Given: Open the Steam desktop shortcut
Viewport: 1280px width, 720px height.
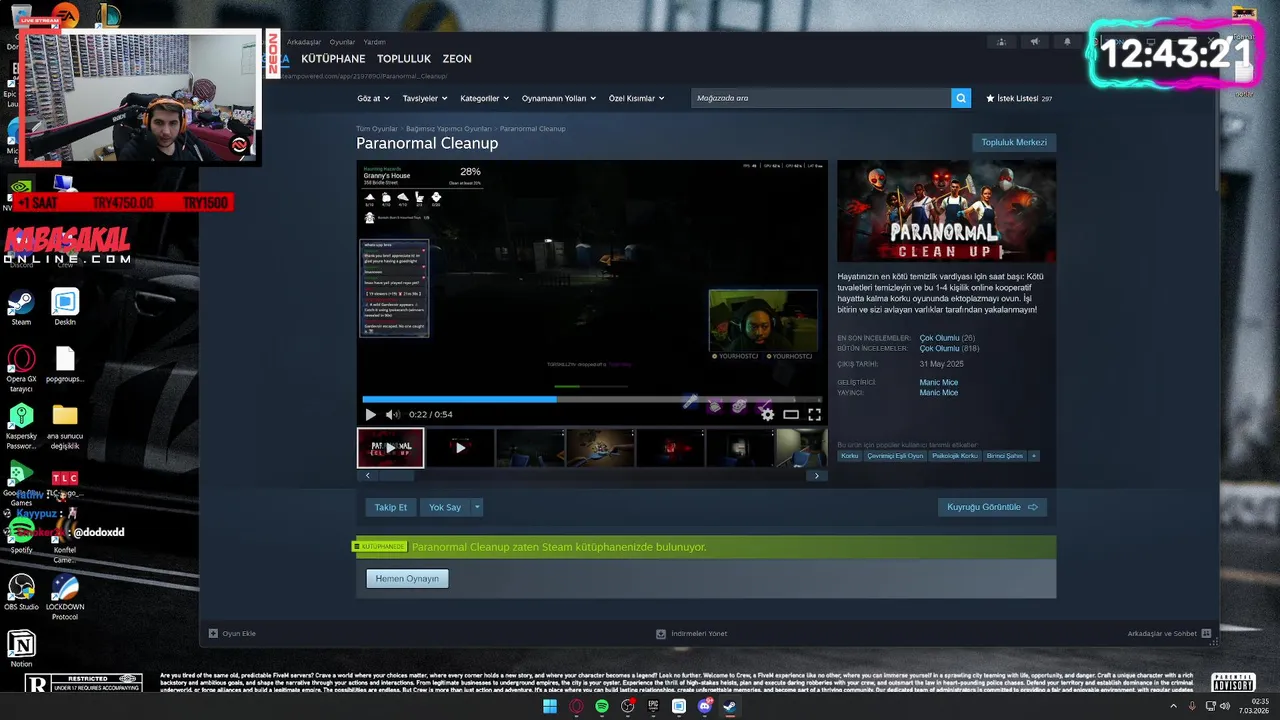Looking at the screenshot, I should (x=21, y=308).
